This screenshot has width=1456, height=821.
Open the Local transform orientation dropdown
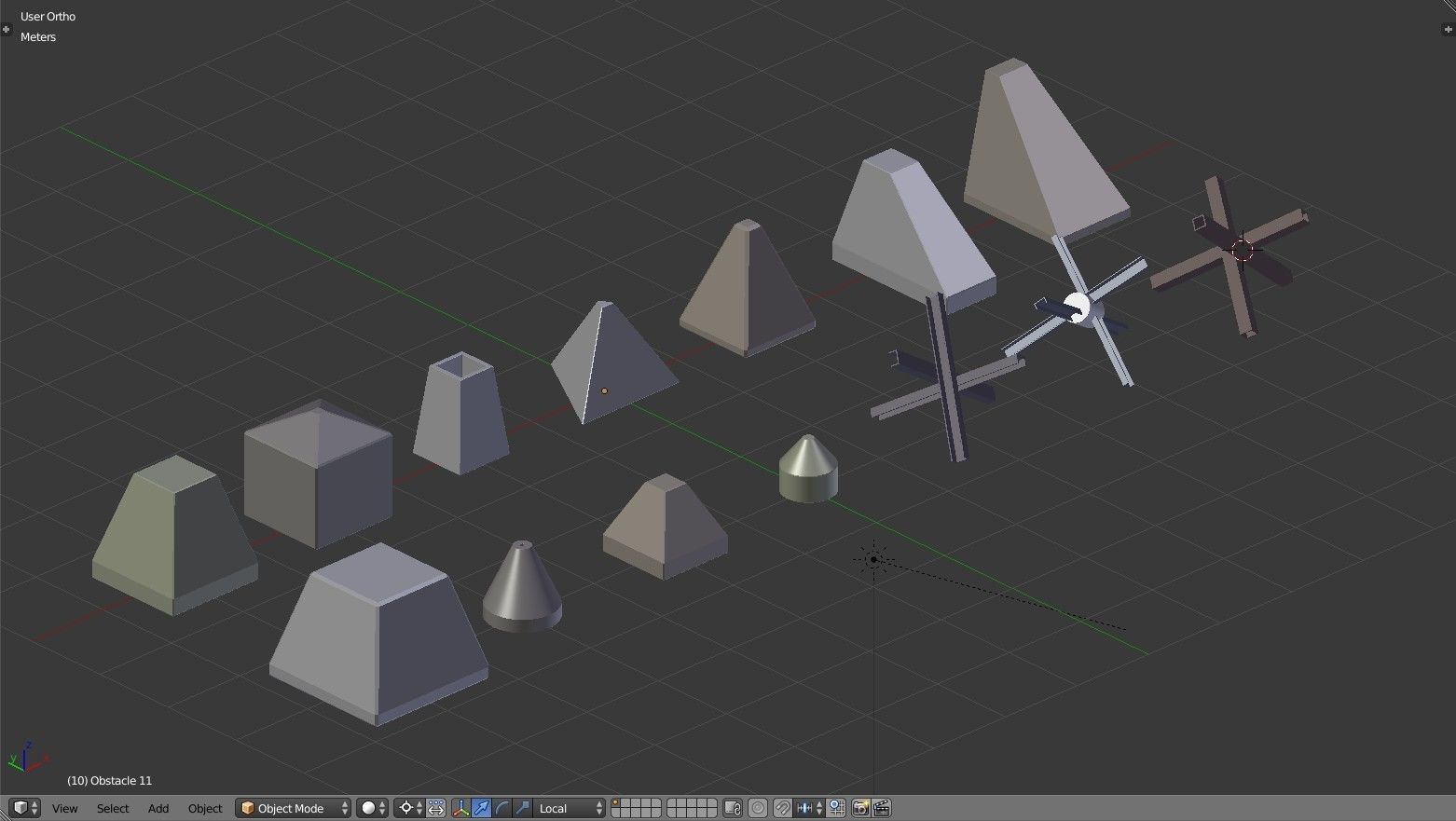point(570,808)
